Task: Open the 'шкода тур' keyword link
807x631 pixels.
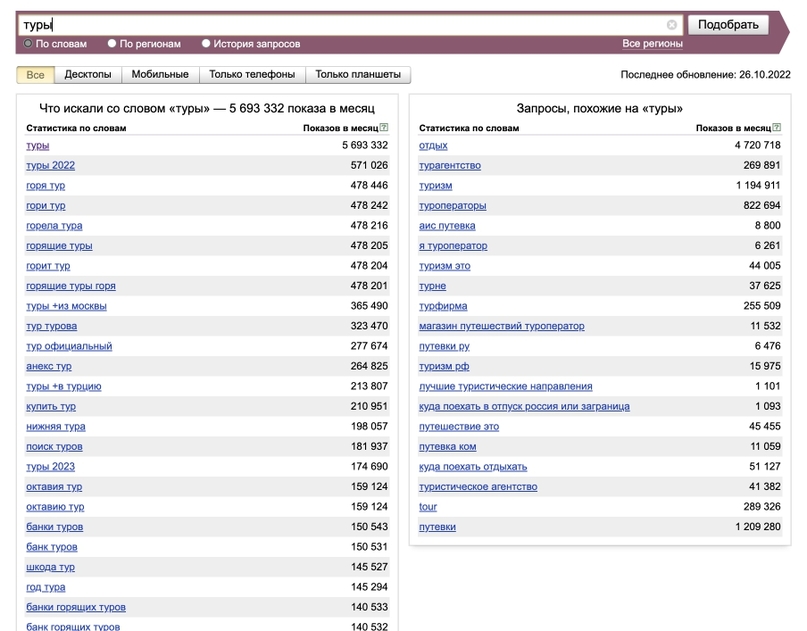Action: 50,567
